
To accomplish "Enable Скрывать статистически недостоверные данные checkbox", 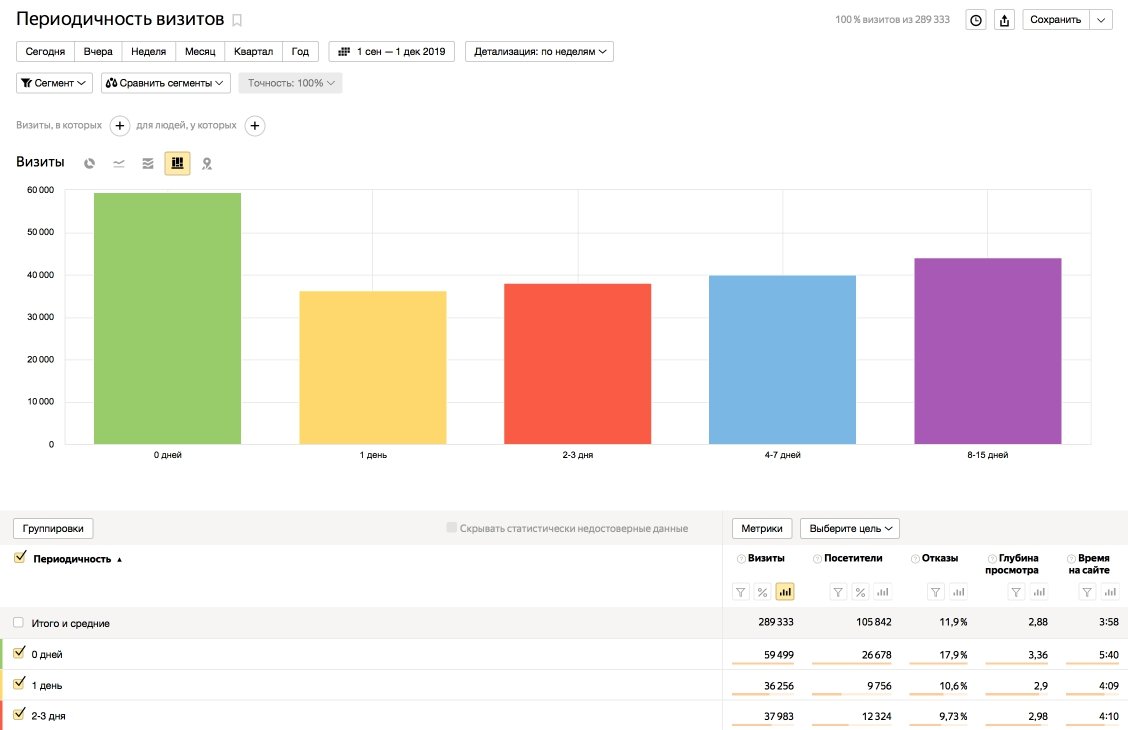I will point(451,528).
